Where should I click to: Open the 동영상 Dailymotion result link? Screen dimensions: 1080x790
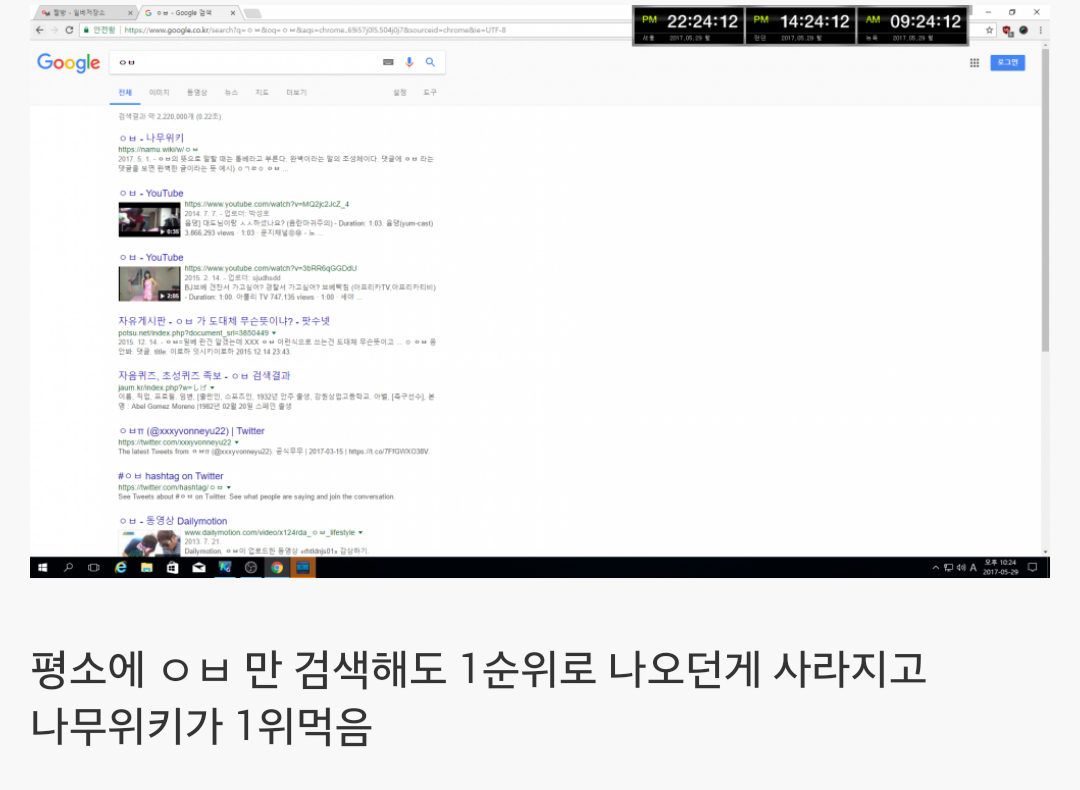point(172,521)
